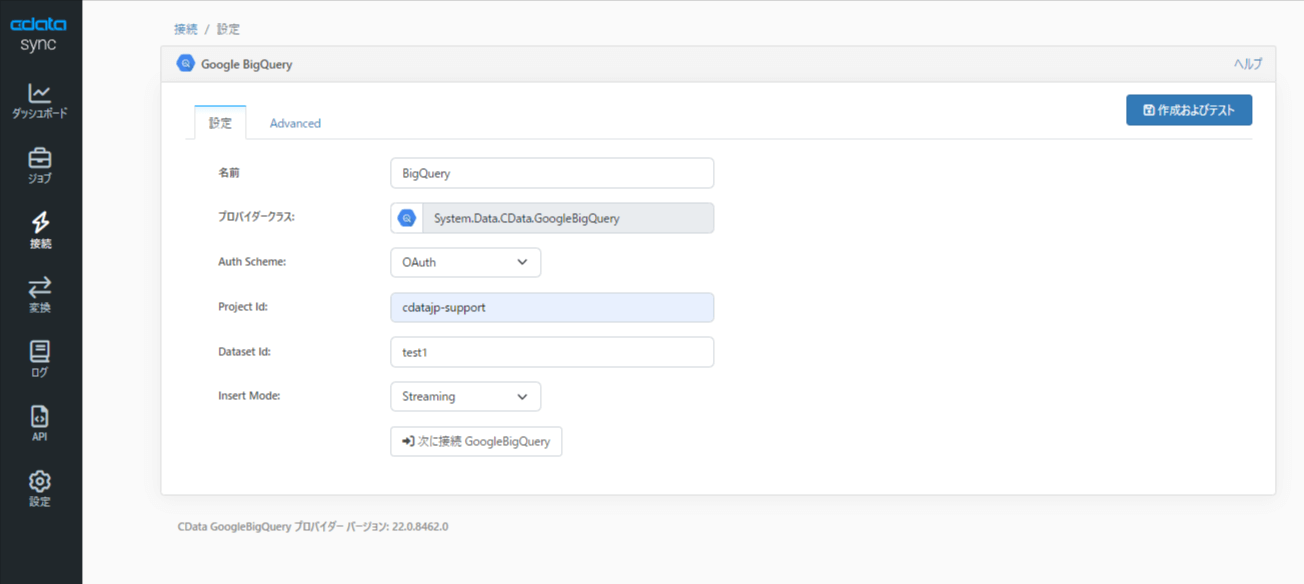The width and height of the screenshot is (1304, 584).
Task: Switch to the Advanced tab
Action: click(295, 123)
